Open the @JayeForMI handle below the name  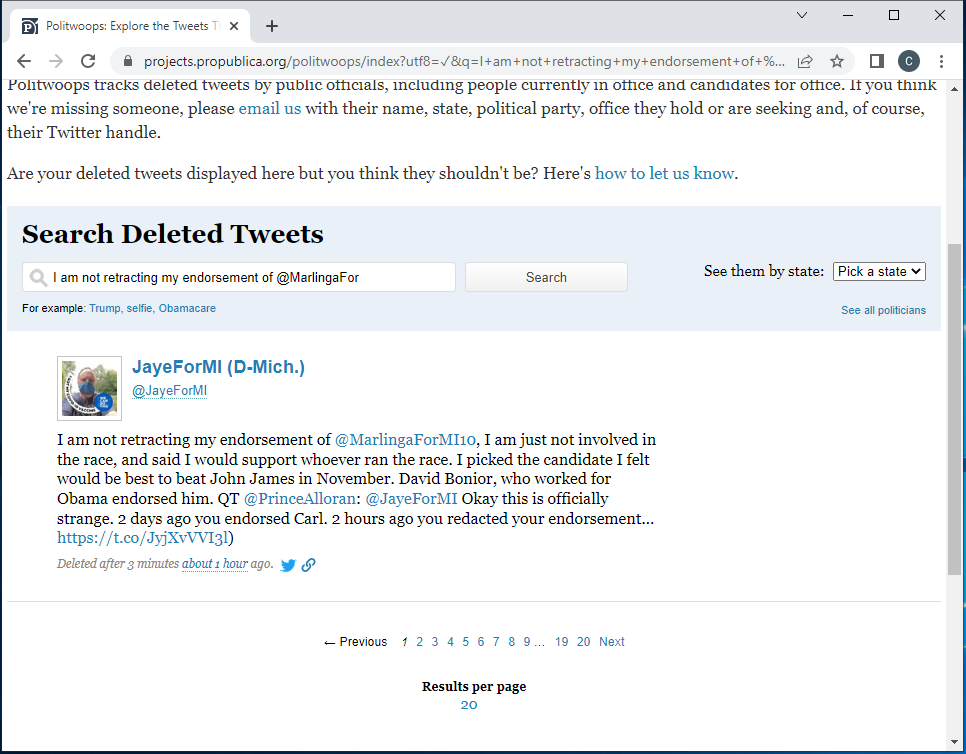169,391
